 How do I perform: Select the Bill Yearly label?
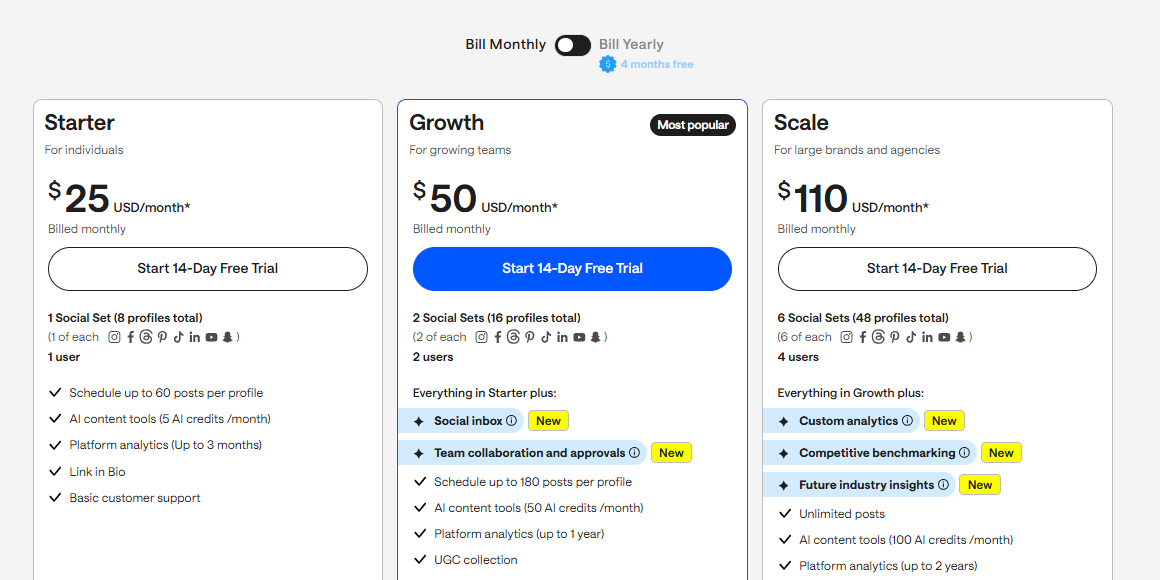631,45
